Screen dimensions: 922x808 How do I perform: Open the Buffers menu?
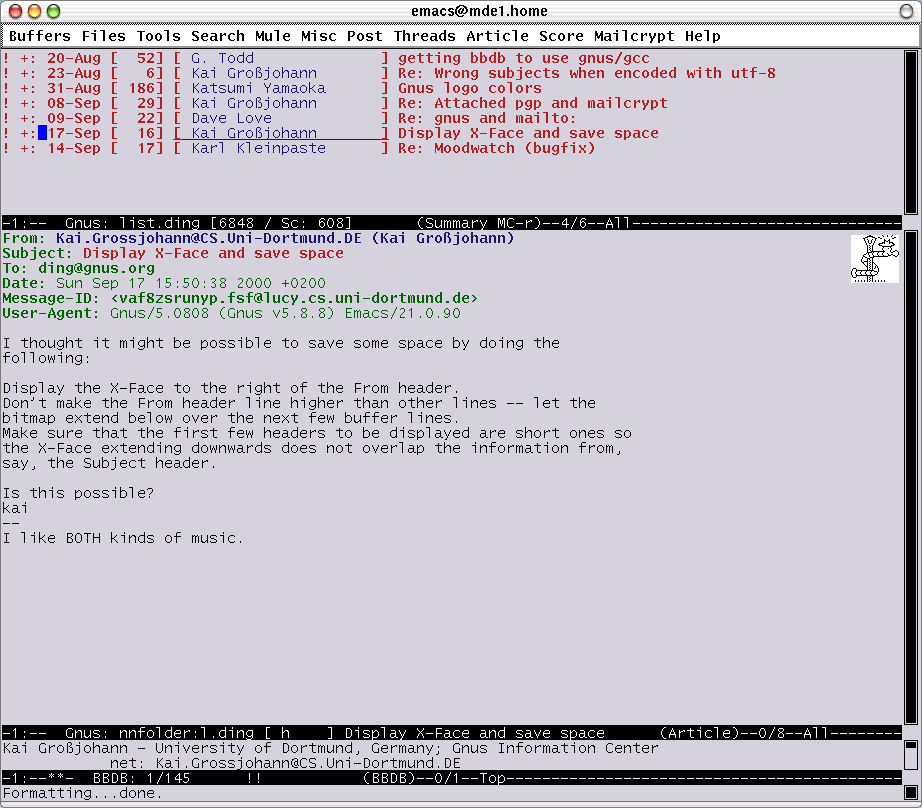tap(39, 36)
